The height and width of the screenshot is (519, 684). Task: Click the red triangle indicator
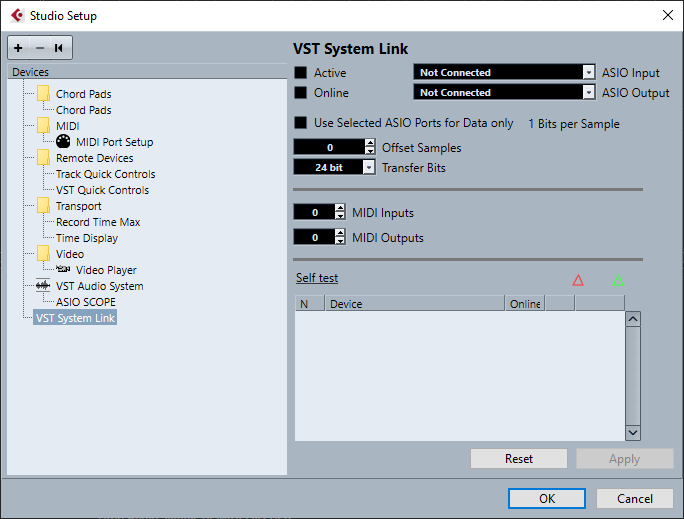(x=578, y=280)
